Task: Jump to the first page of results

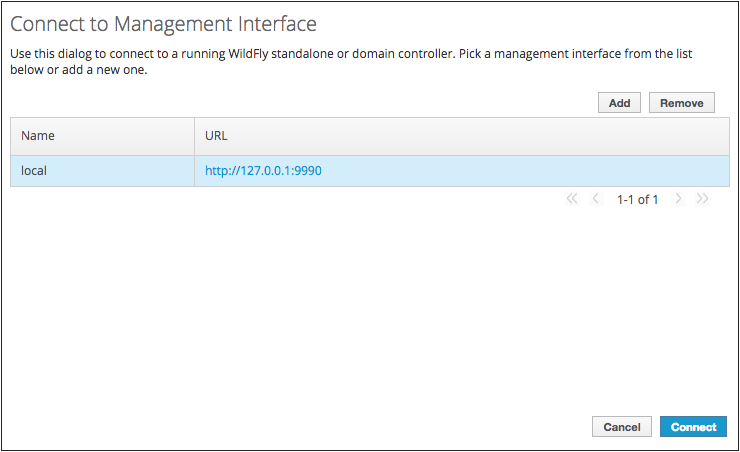Action: click(572, 199)
